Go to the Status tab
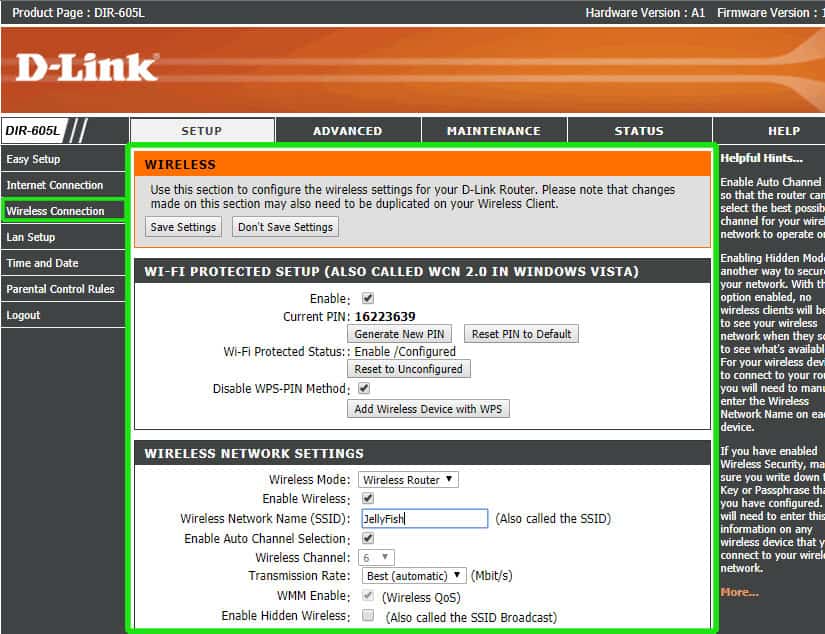 (639, 130)
